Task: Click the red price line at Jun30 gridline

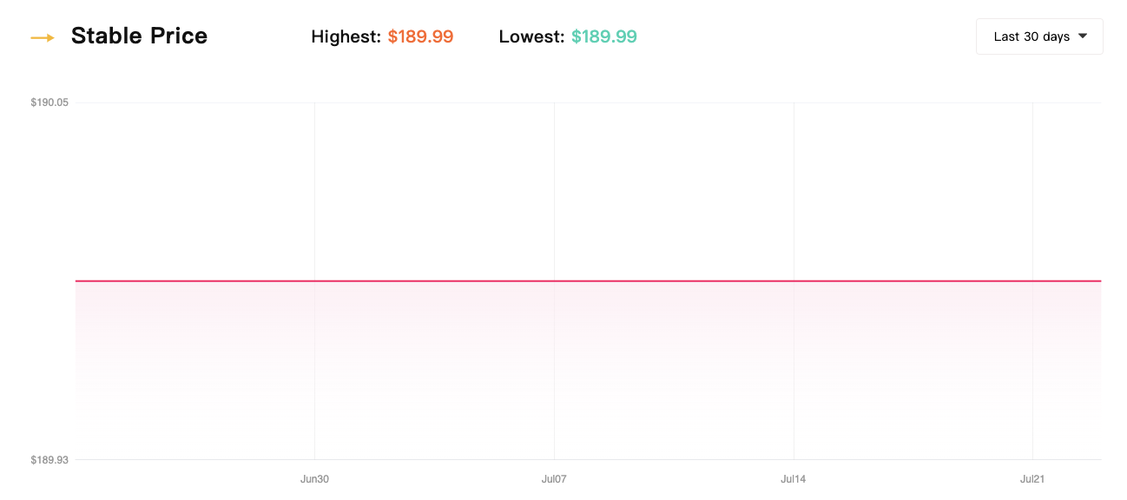Action: click(x=314, y=281)
